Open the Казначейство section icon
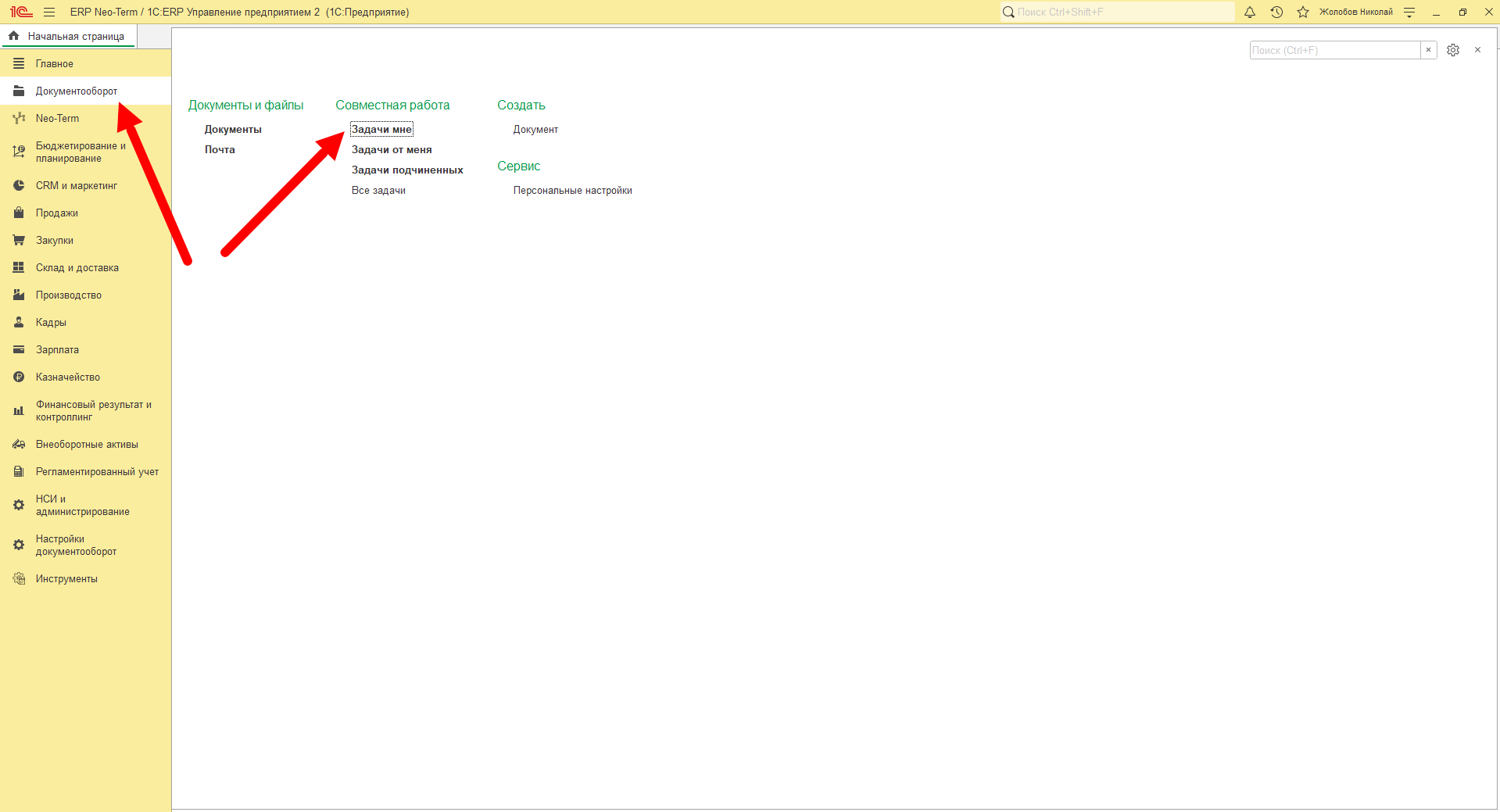Screen dimensions: 1500x812 pos(19,377)
